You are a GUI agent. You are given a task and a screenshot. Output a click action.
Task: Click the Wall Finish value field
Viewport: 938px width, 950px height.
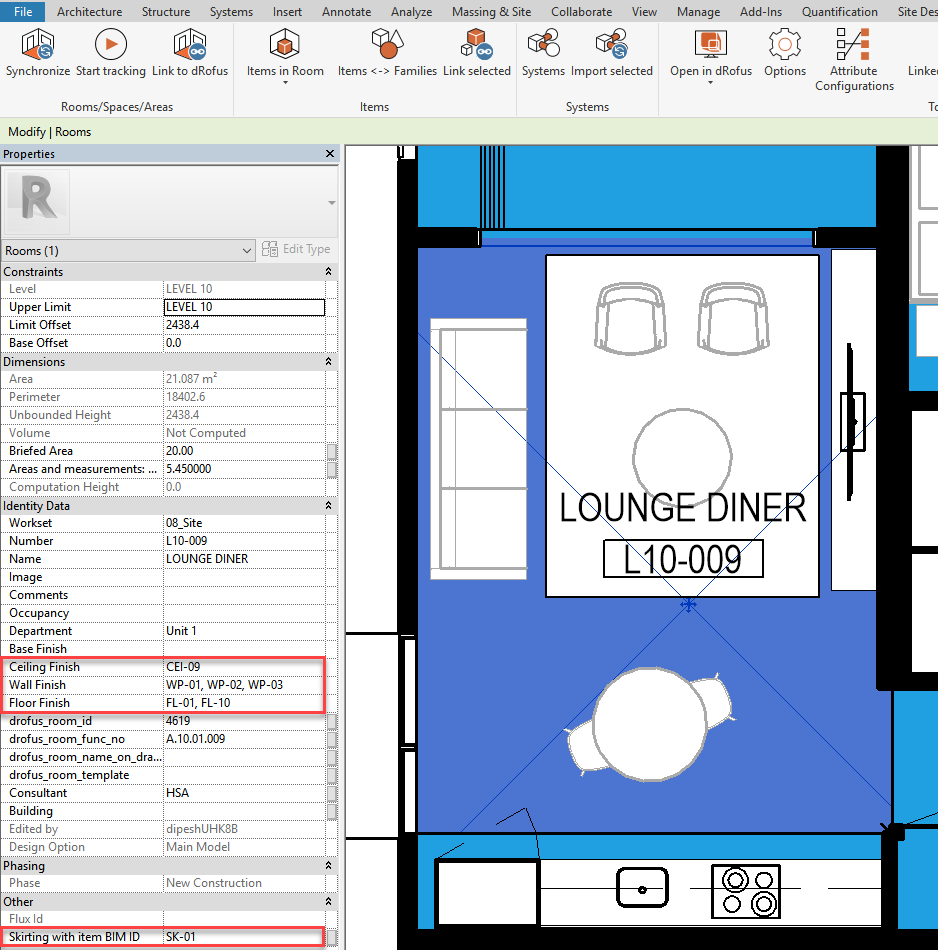point(244,685)
